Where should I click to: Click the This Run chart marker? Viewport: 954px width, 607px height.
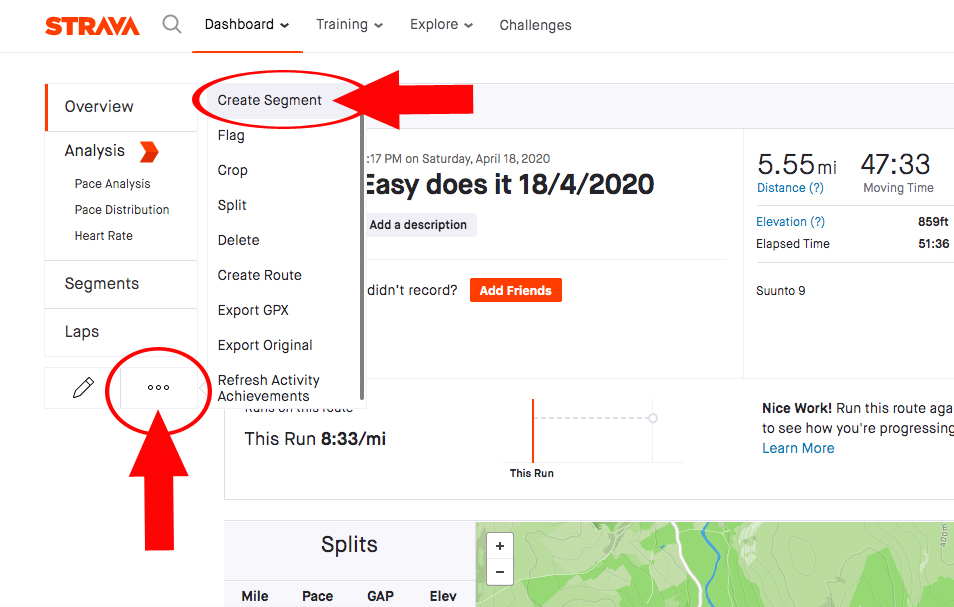pos(532,432)
